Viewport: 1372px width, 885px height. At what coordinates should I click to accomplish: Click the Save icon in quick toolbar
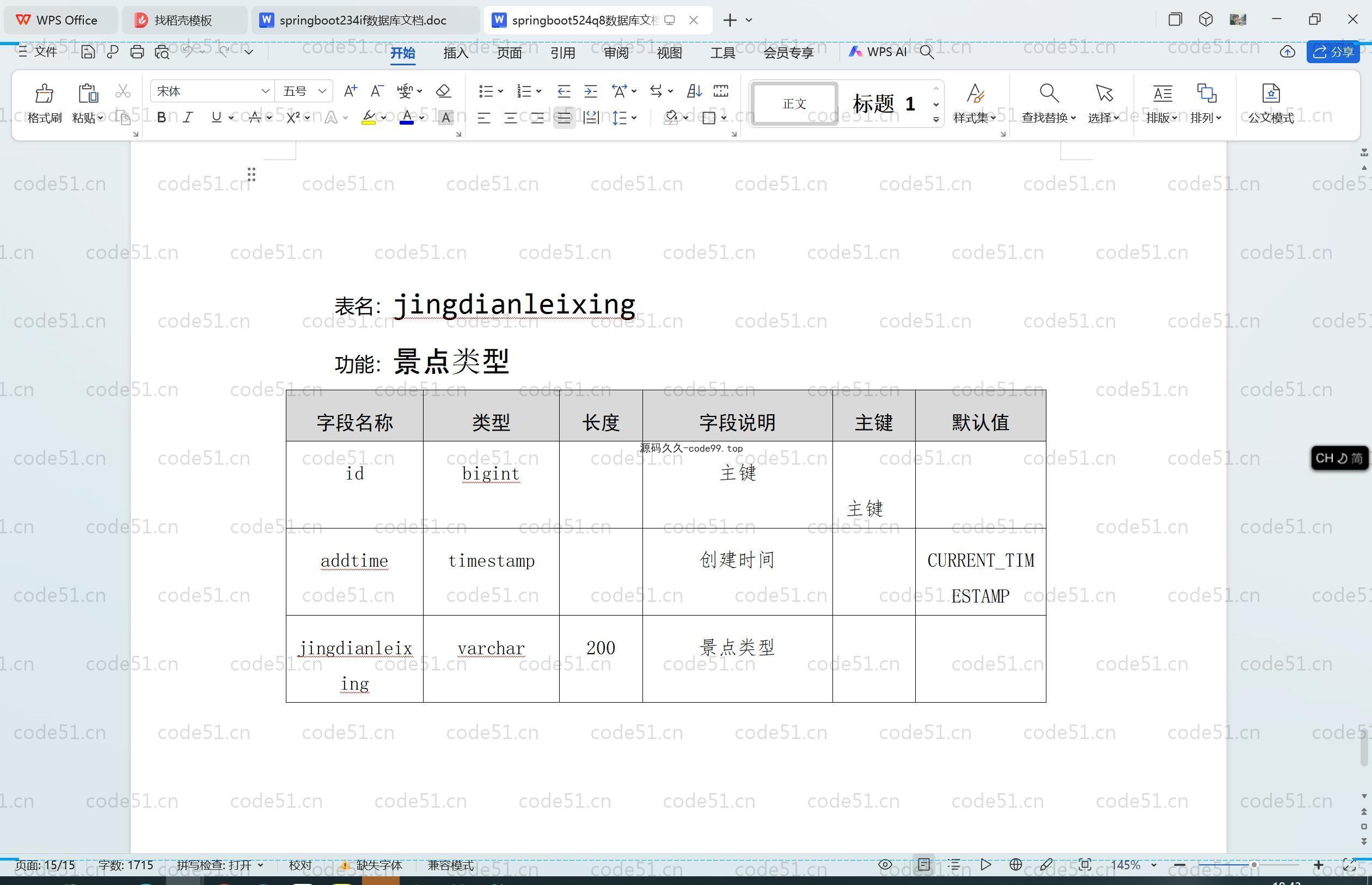(x=87, y=52)
